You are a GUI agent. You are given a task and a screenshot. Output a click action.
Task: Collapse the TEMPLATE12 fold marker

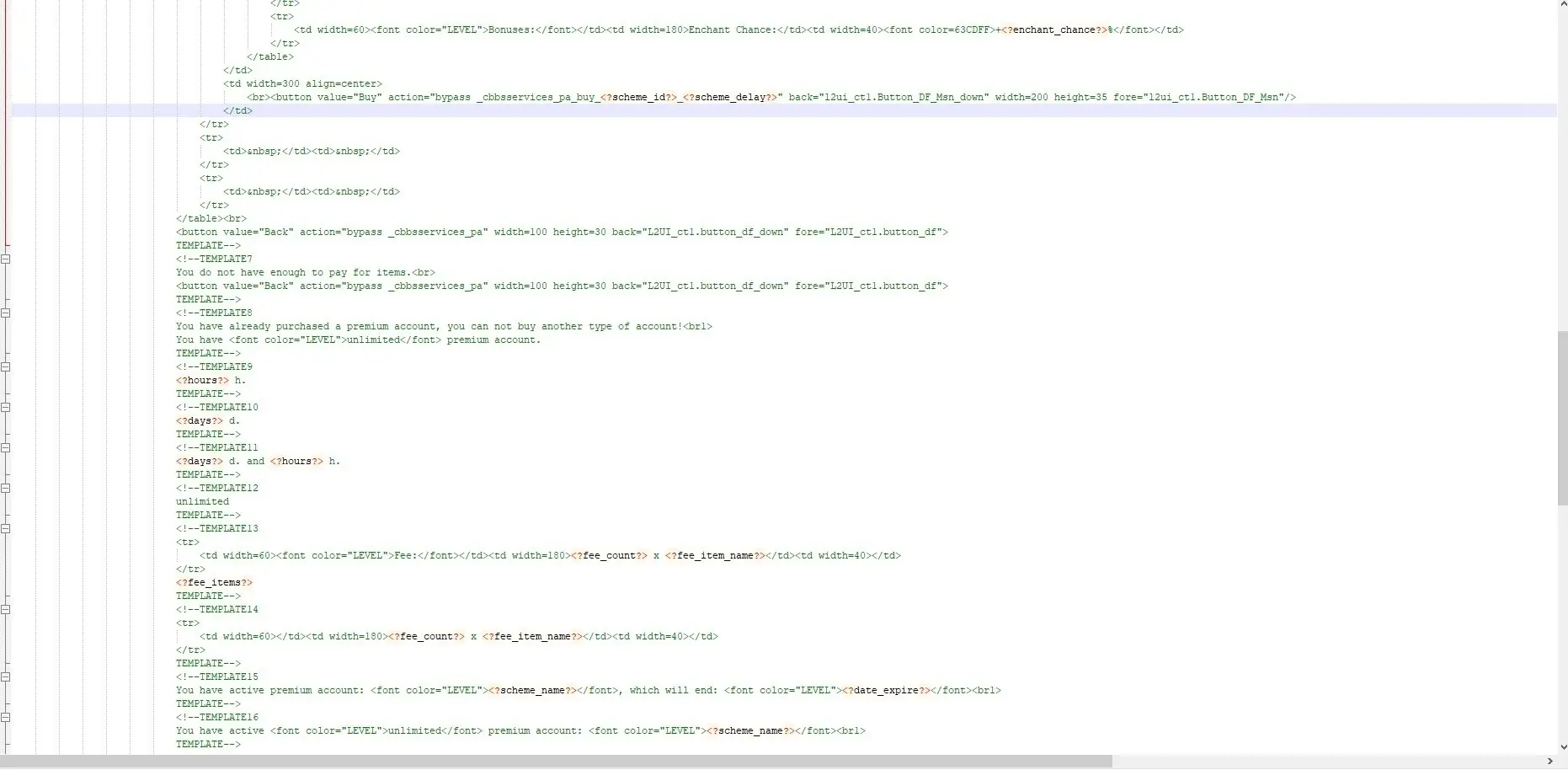[5, 489]
